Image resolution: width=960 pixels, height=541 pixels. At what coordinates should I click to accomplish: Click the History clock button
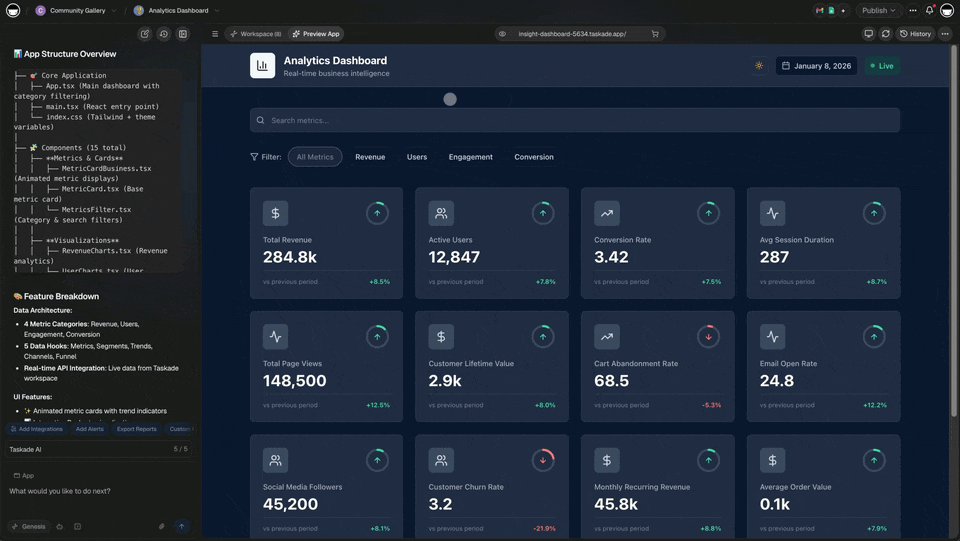(915, 34)
